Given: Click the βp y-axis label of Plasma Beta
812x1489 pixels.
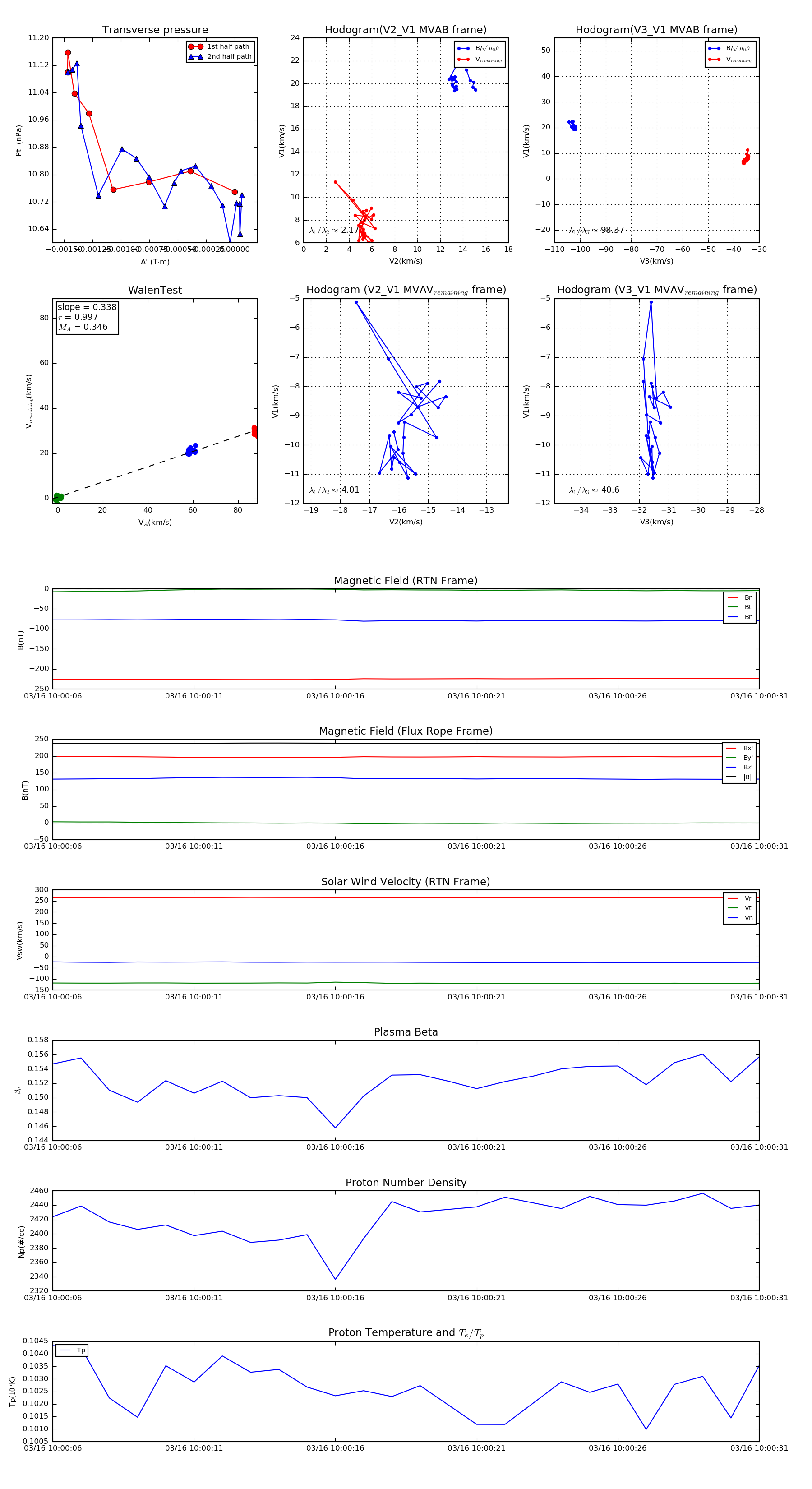Looking at the screenshot, I should [17, 1091].
